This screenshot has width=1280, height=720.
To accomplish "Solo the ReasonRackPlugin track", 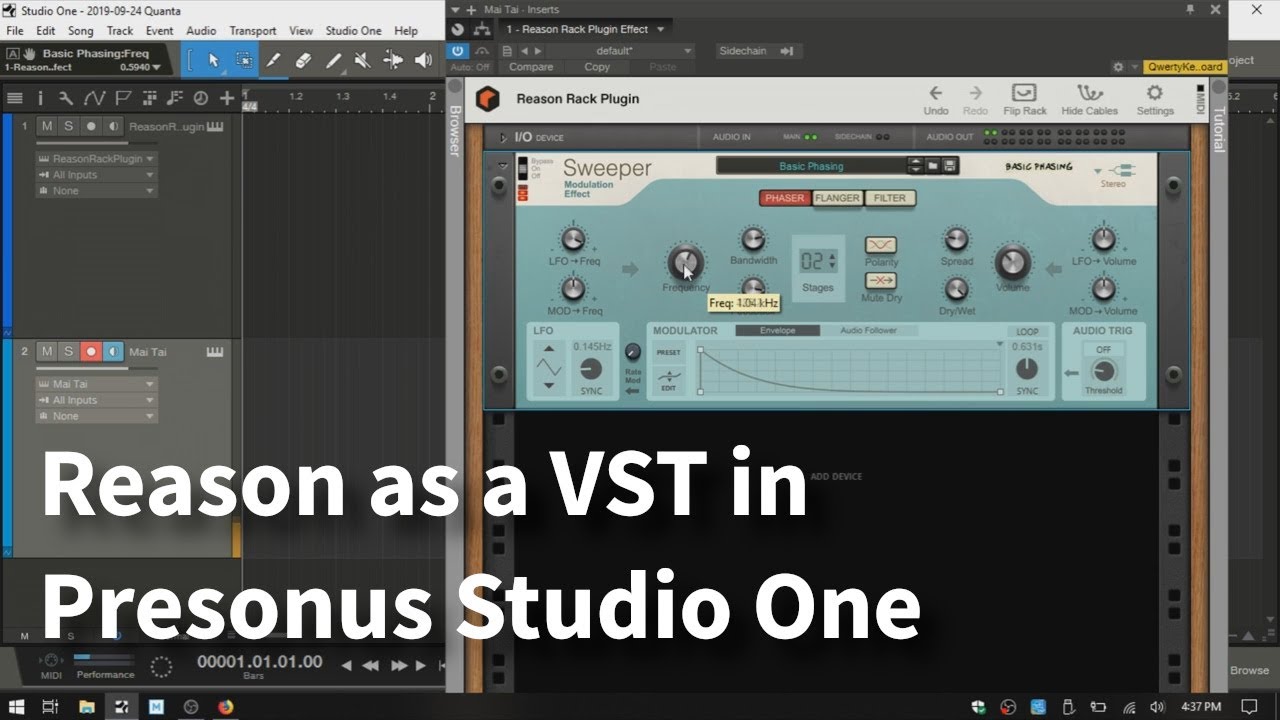I will coord(69,126).
